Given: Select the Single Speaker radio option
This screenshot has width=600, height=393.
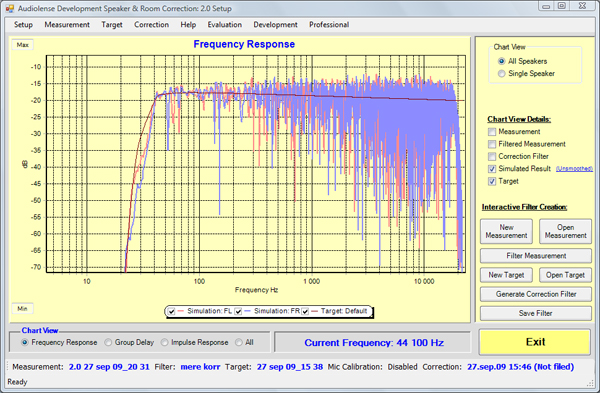Looking at the screenshot, I should pyautogui.click(x=502, y=73).
